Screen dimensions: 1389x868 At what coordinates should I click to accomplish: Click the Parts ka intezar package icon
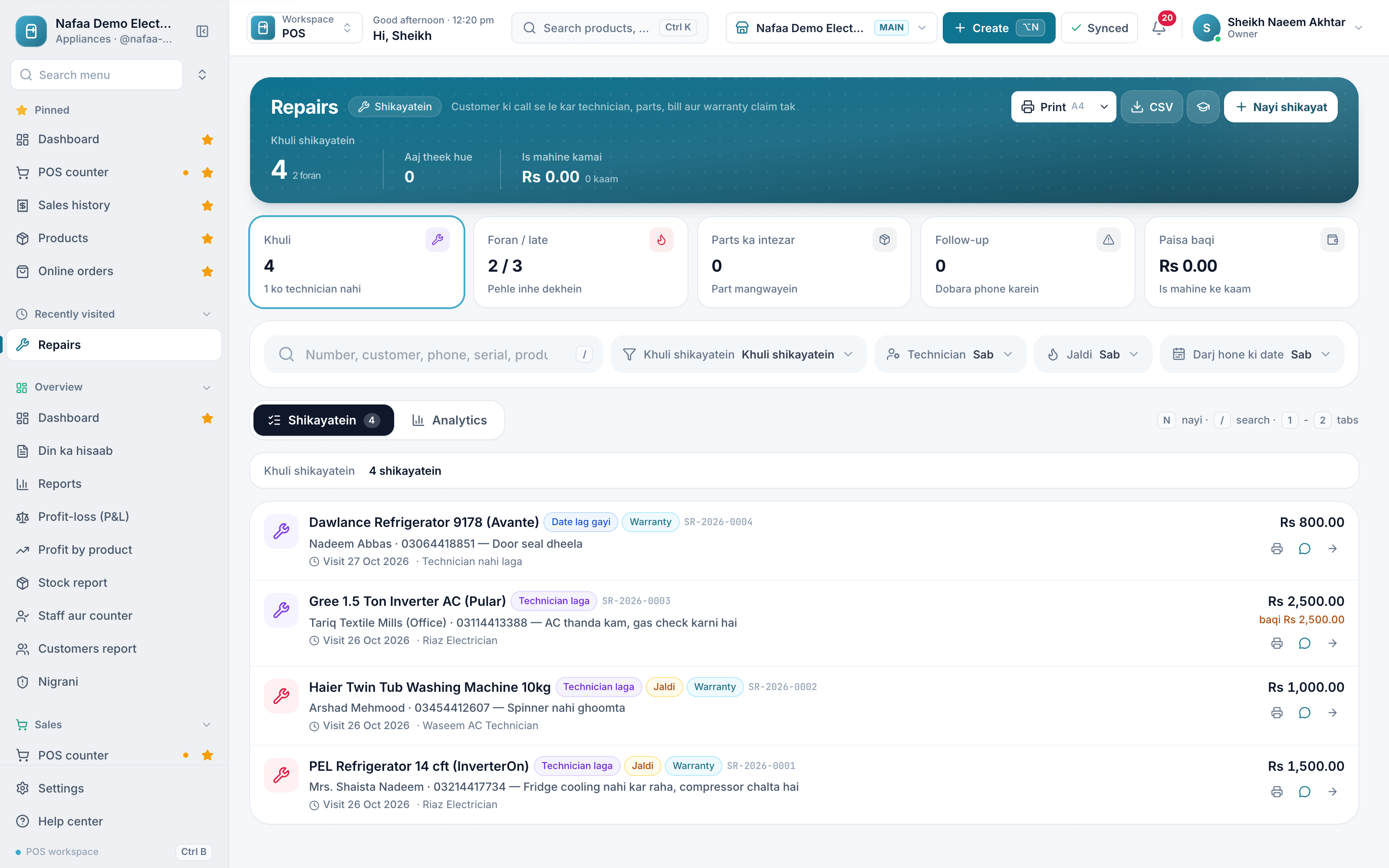coord(885,240)
